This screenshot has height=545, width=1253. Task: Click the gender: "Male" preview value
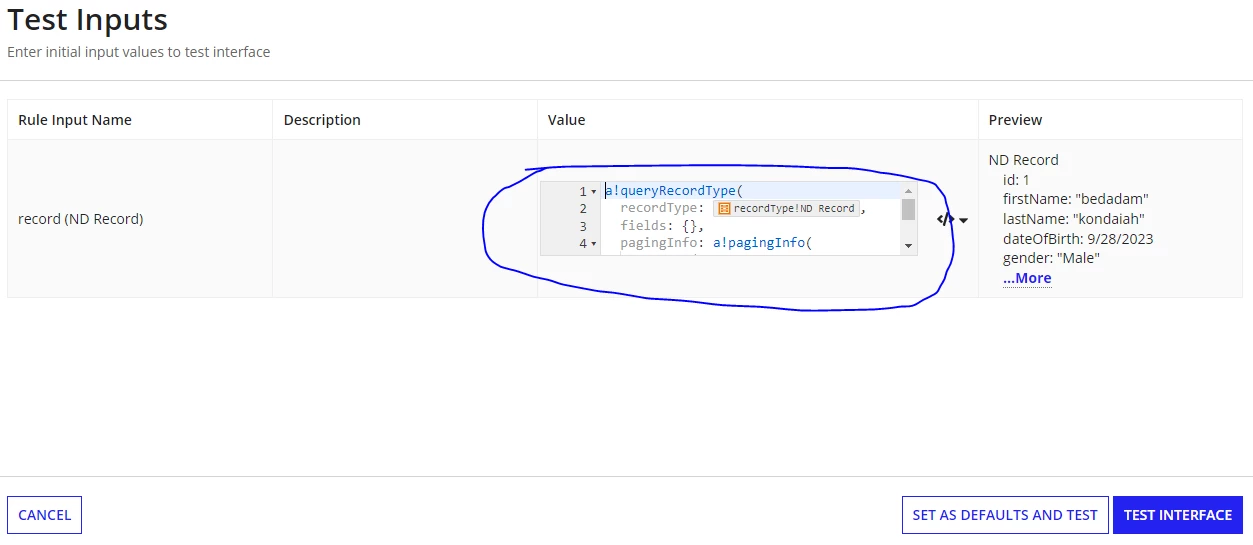pos(1052,258)
